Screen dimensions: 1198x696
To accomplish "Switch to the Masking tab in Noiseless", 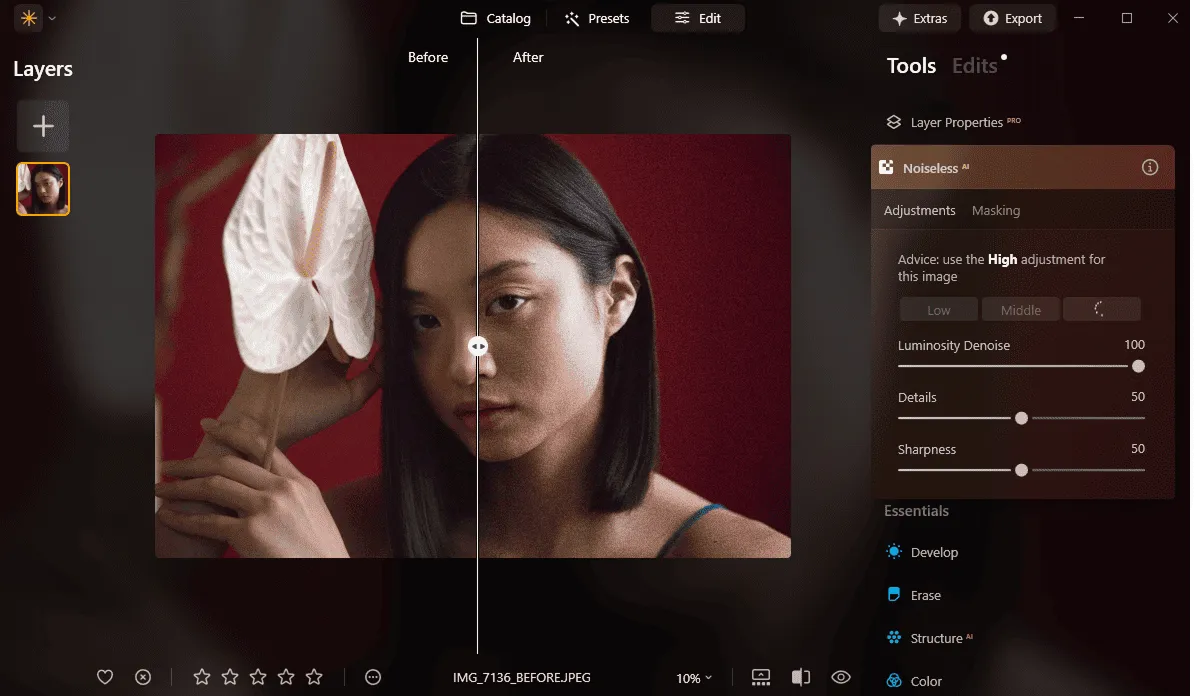I will (x=996, y=210).
